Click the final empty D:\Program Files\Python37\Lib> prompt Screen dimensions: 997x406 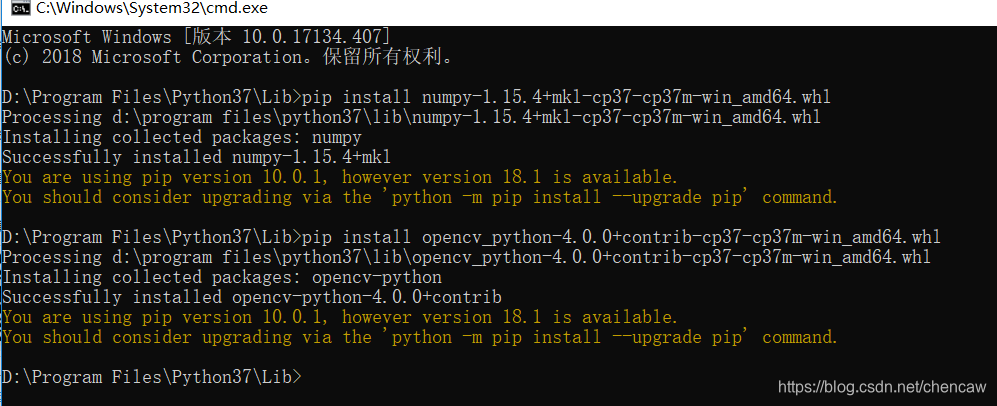pyautogui.click(x=151, y=377)
